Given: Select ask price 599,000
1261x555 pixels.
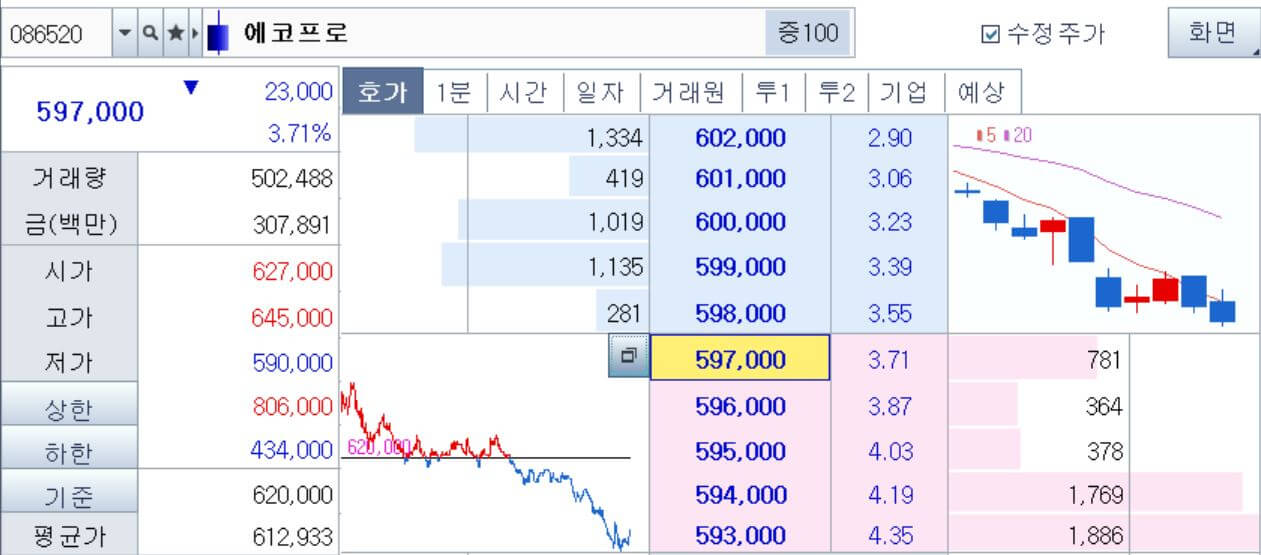Looking at the screenshot, I should (740, 267).
